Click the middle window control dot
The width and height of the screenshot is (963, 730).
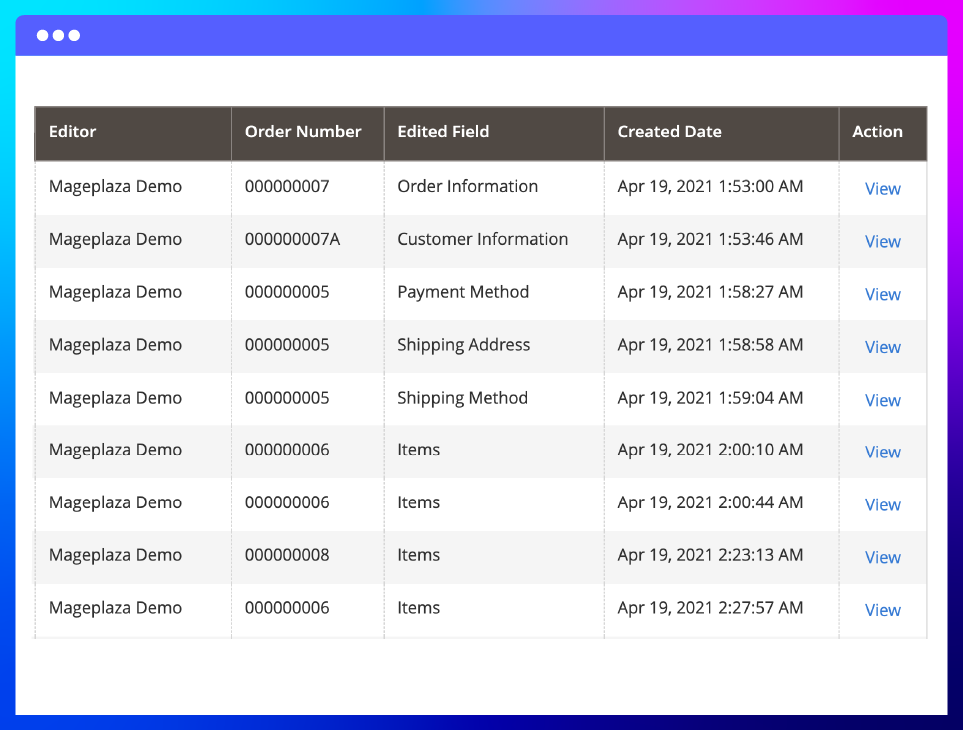coord(59,36)
